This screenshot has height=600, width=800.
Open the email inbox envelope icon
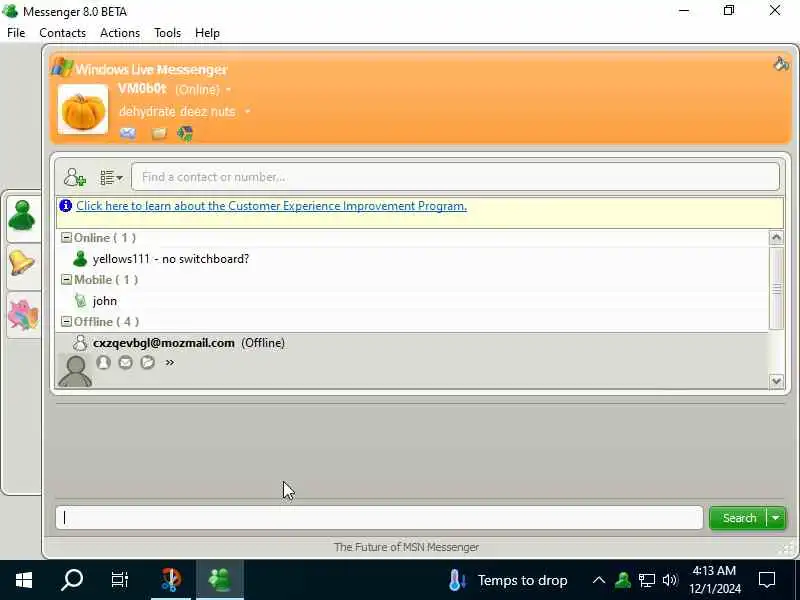pos(128,134)
